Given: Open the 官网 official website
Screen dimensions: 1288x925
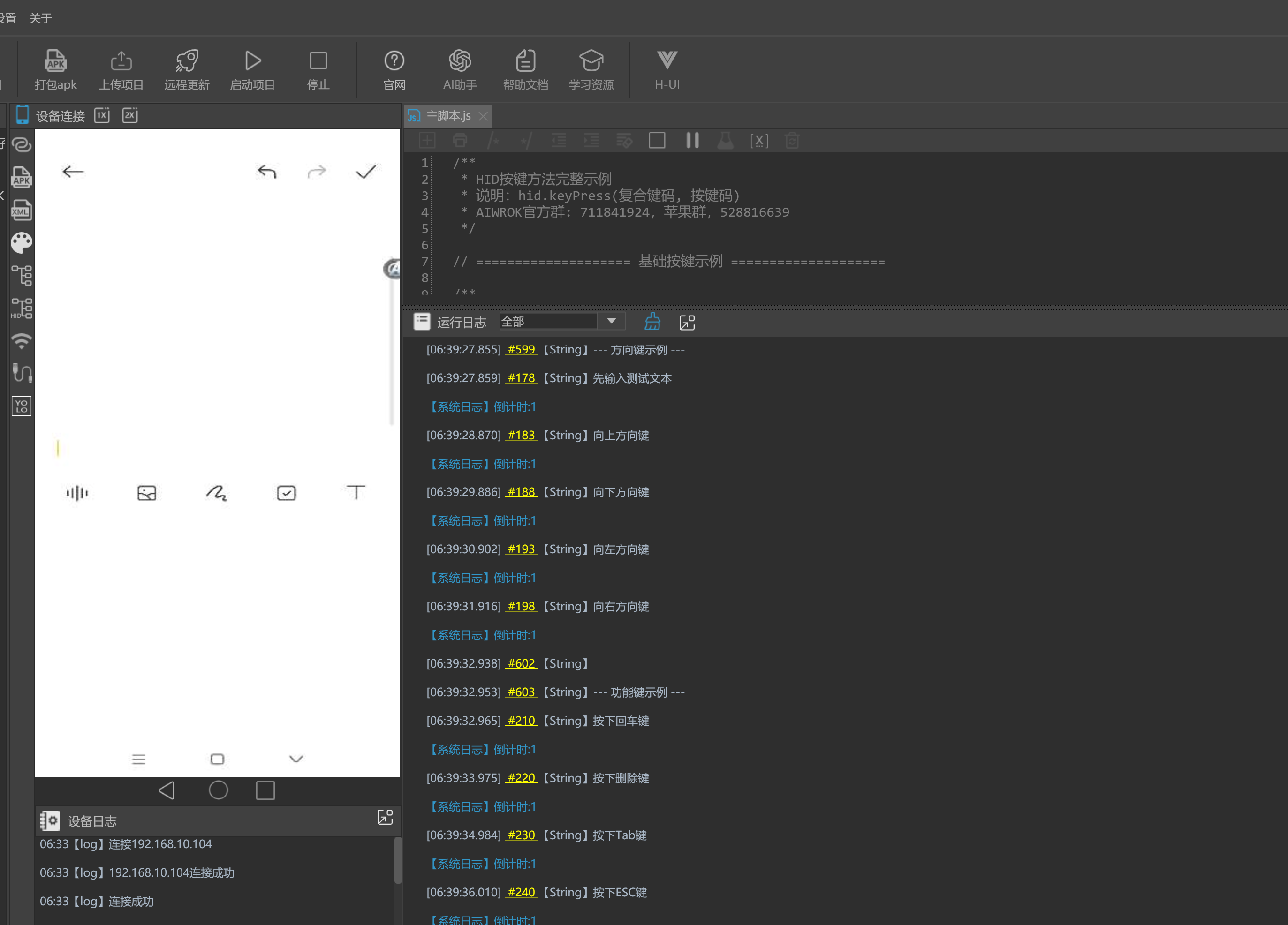Looking at the screenshot, I should tap(394, 70).
